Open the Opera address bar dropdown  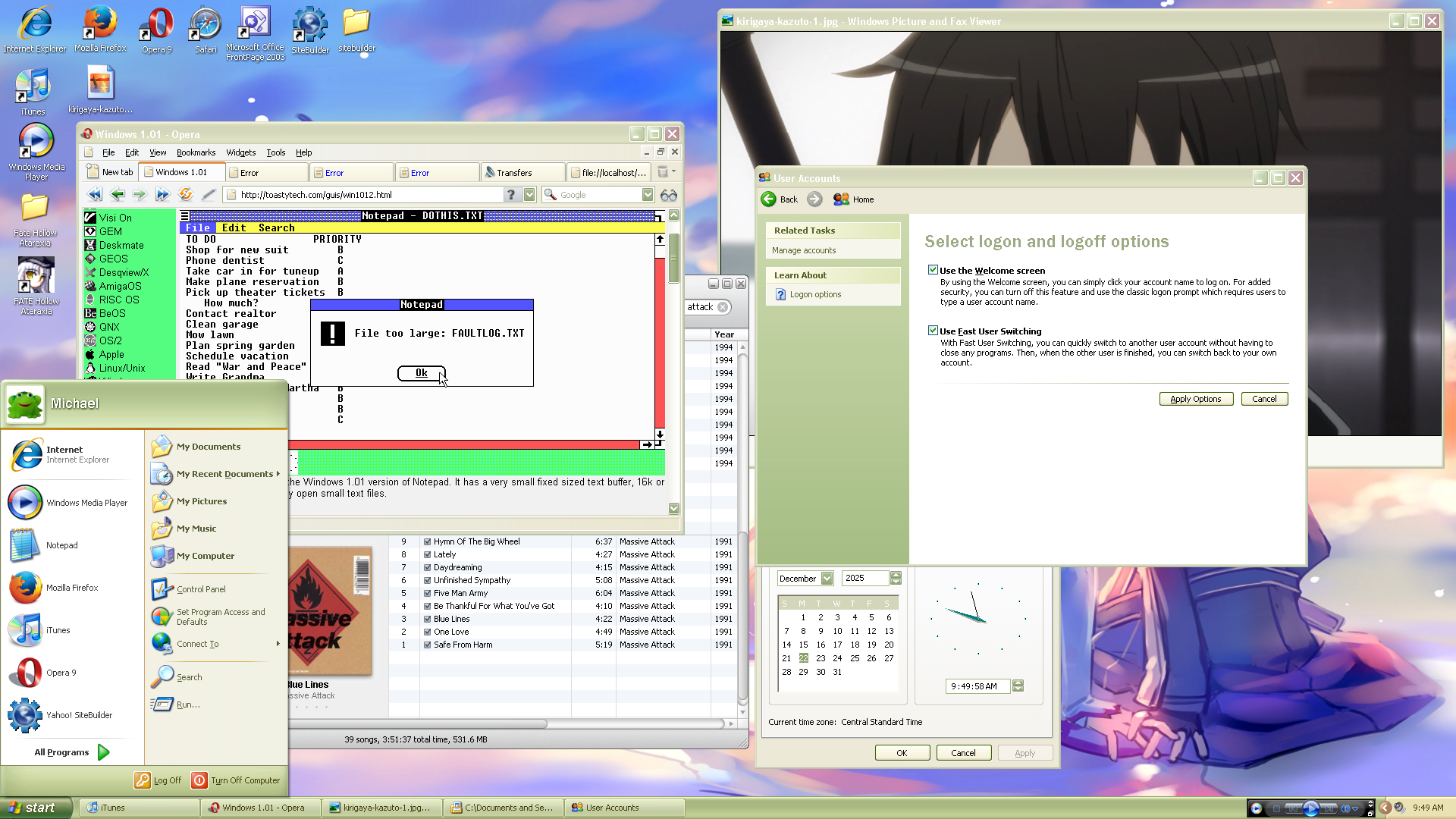[x=529, y=195]
